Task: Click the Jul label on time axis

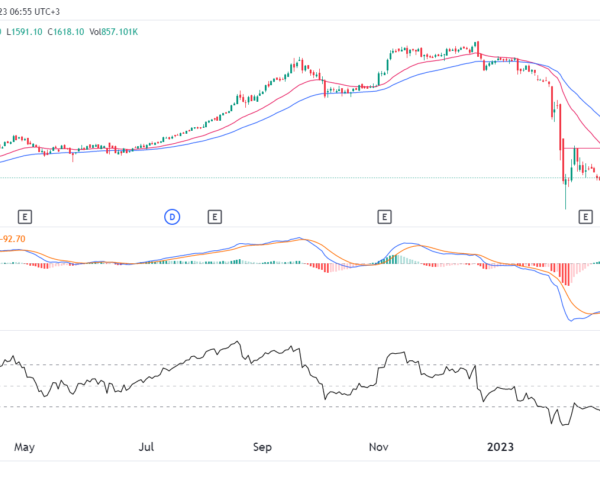Action: [x=147, y=447]
